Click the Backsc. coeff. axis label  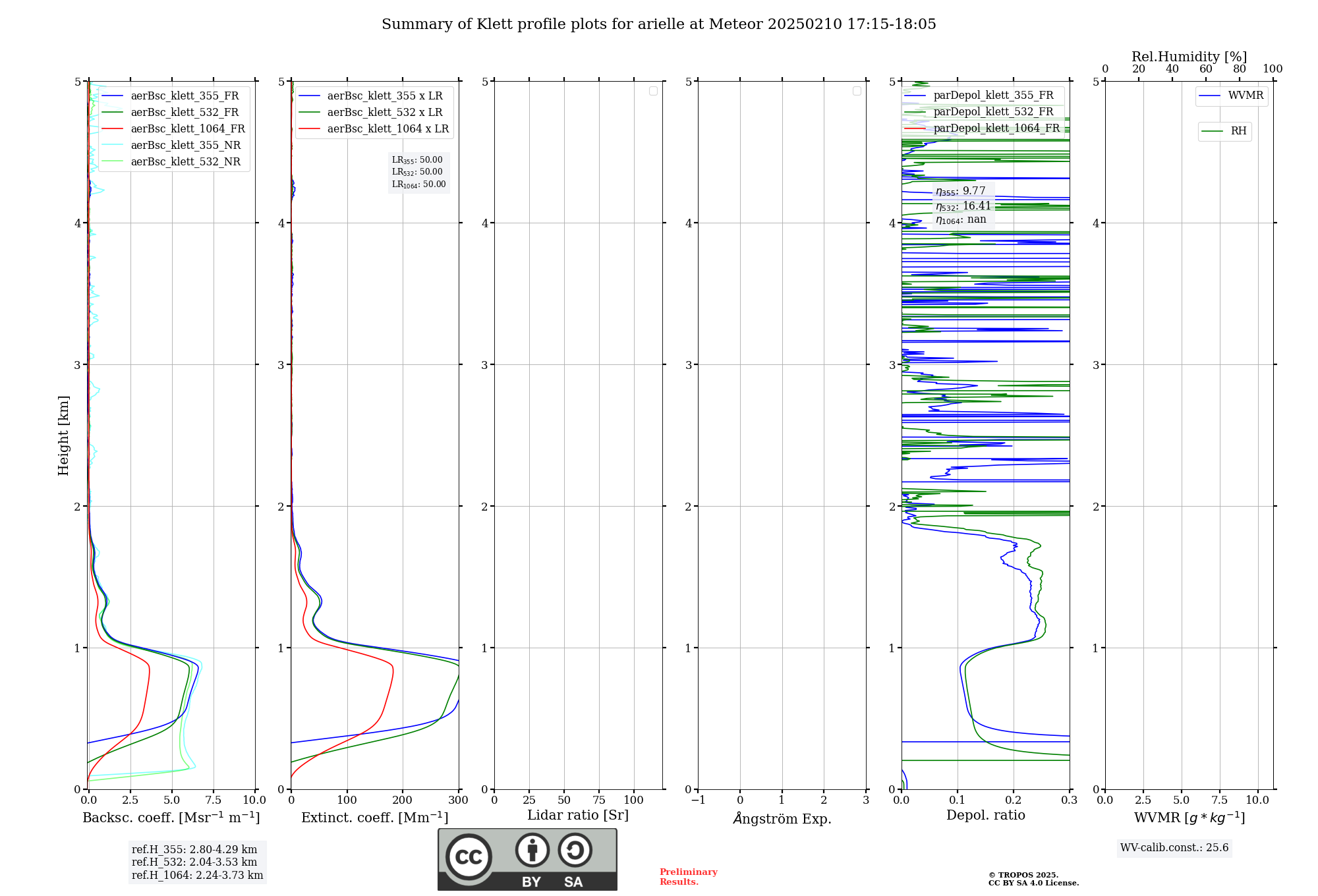pyautogui.click(x=171, y=818)
